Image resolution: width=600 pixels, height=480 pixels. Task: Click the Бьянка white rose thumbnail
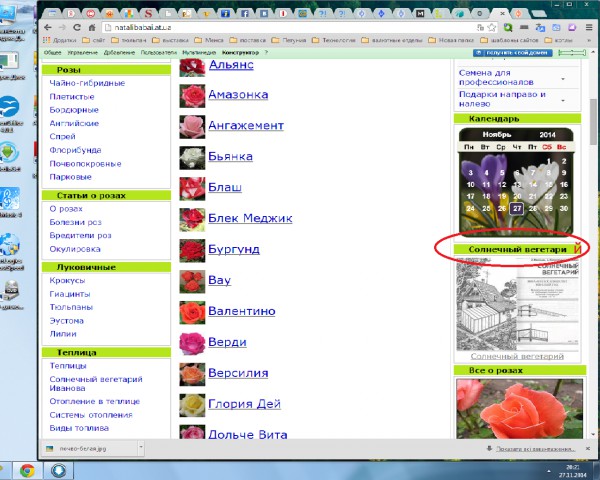(192, 158)
